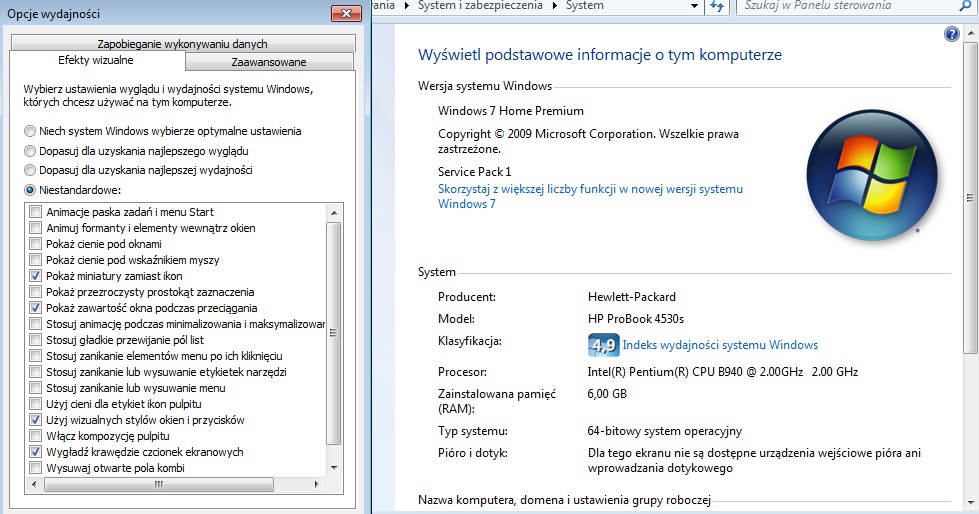Viewport: 979px width, 514px height.
Task: Uncheck 'Użyj wizualnych stylów okien i przycisków'
Action: (36, 420)
